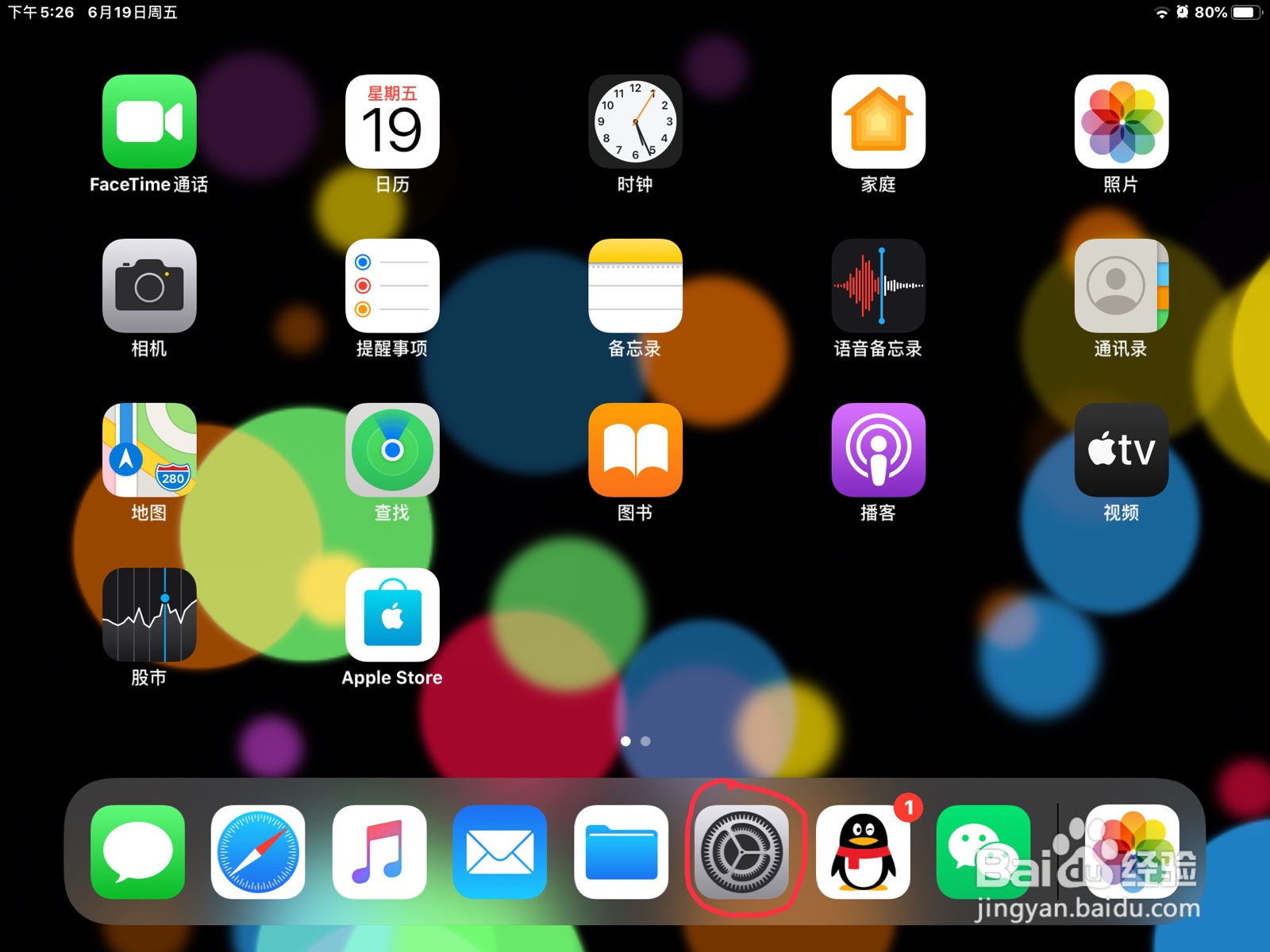Switch to the second home screen page dot

coord(645,741)
